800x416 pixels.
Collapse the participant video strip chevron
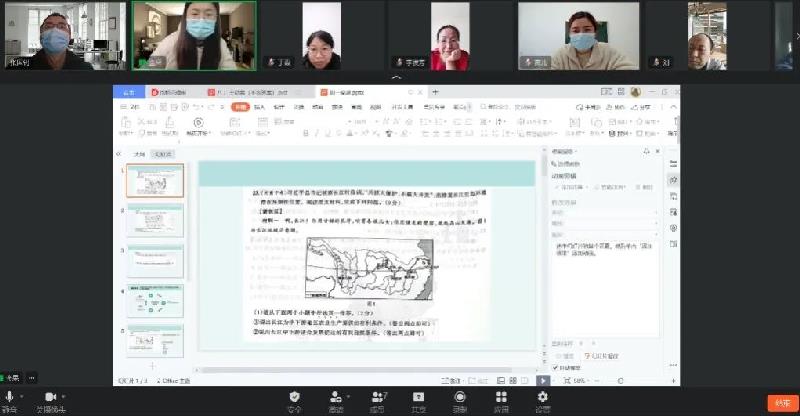pyautogui.click(x=396, y=78)
